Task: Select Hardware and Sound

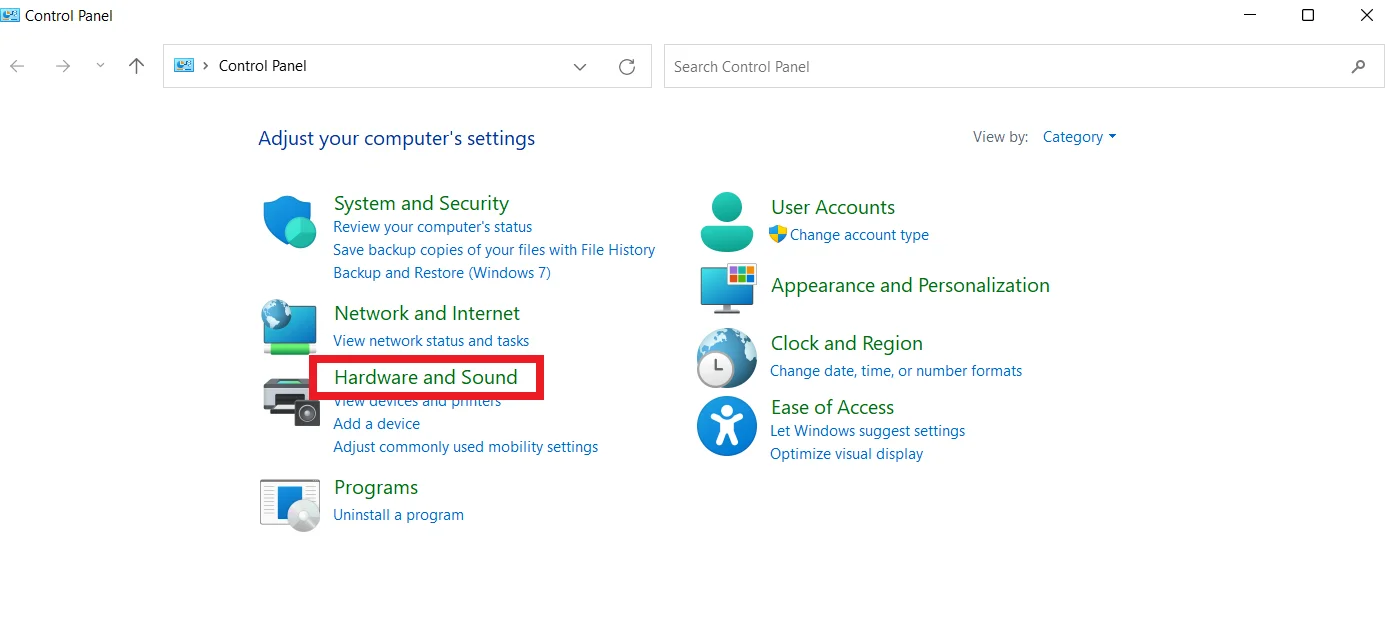Action: click(x=426, y=377)
